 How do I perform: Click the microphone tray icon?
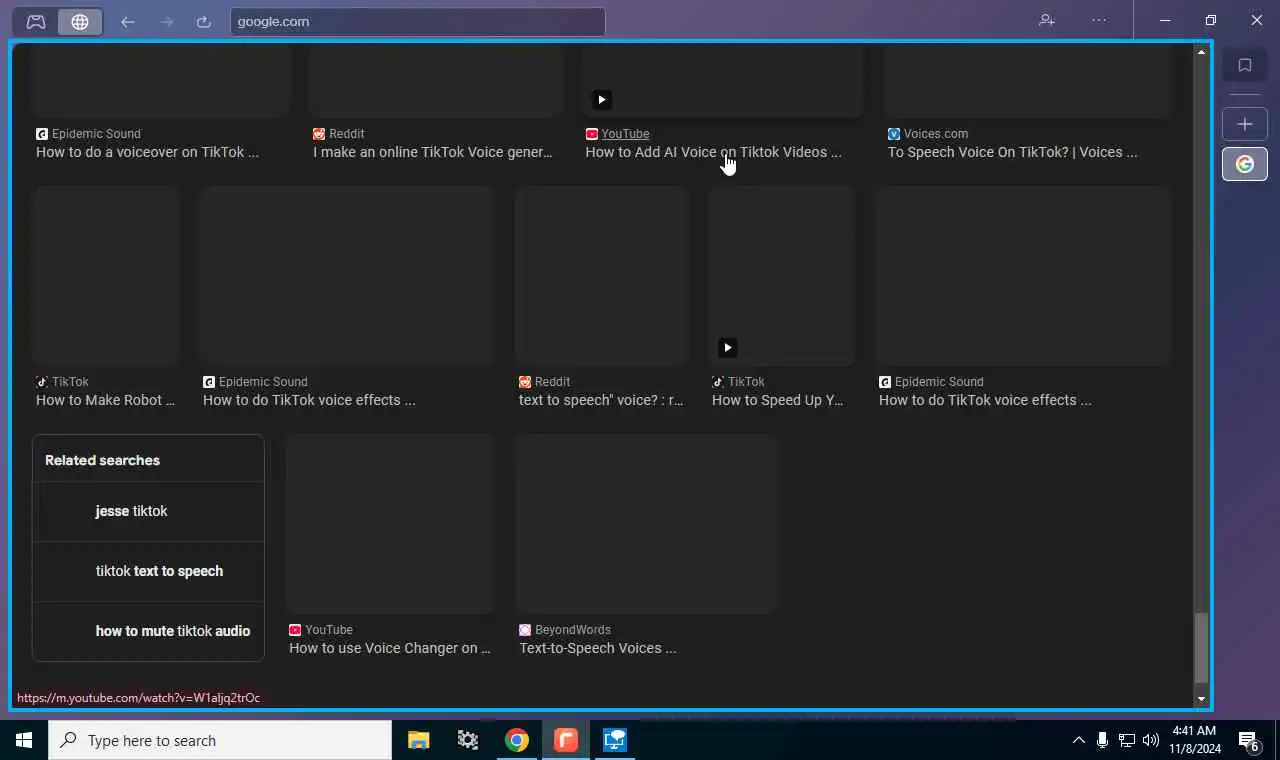pos(1102,740)
